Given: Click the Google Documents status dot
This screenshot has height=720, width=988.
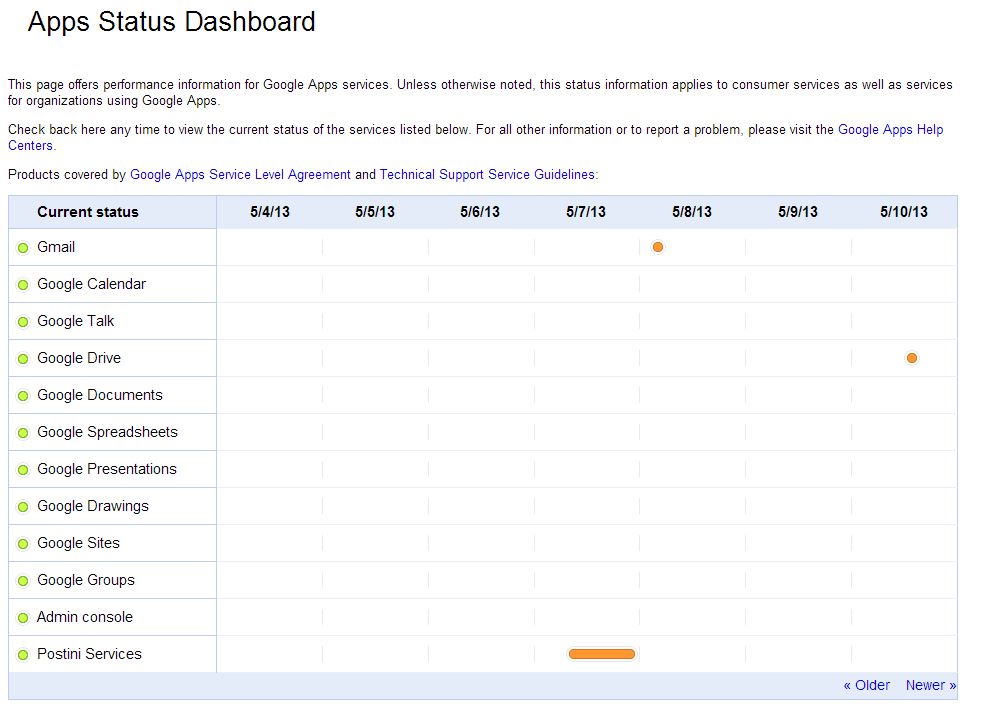Looking at the screenshot, I should click(23, 396).
